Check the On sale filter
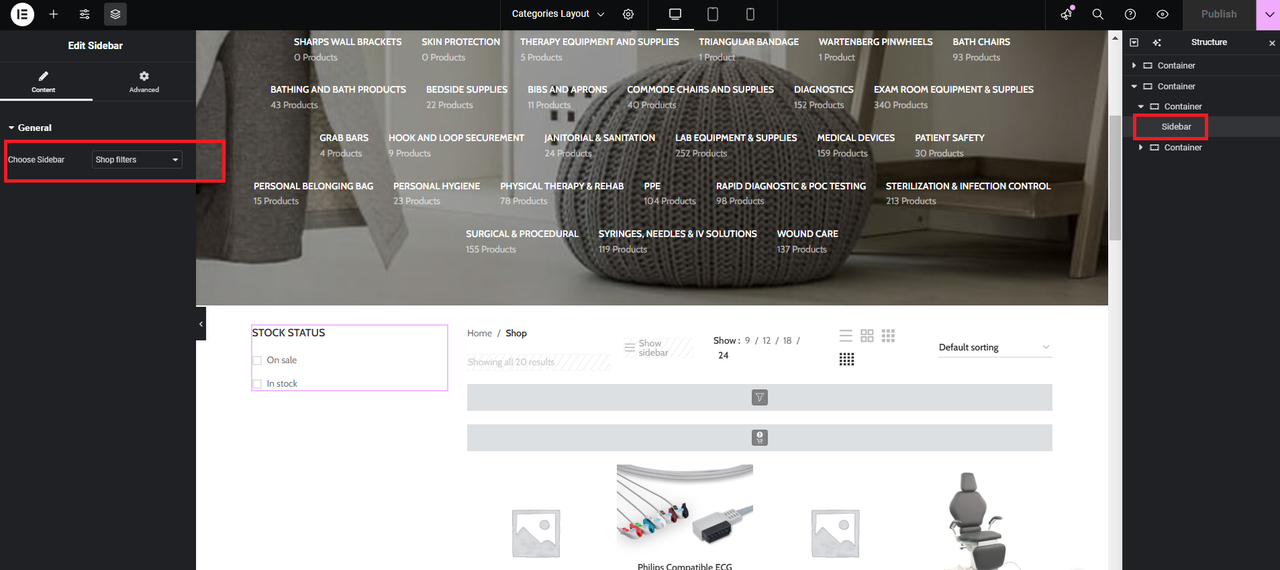This screenshot has width=1280, height=570. point(257,360)
